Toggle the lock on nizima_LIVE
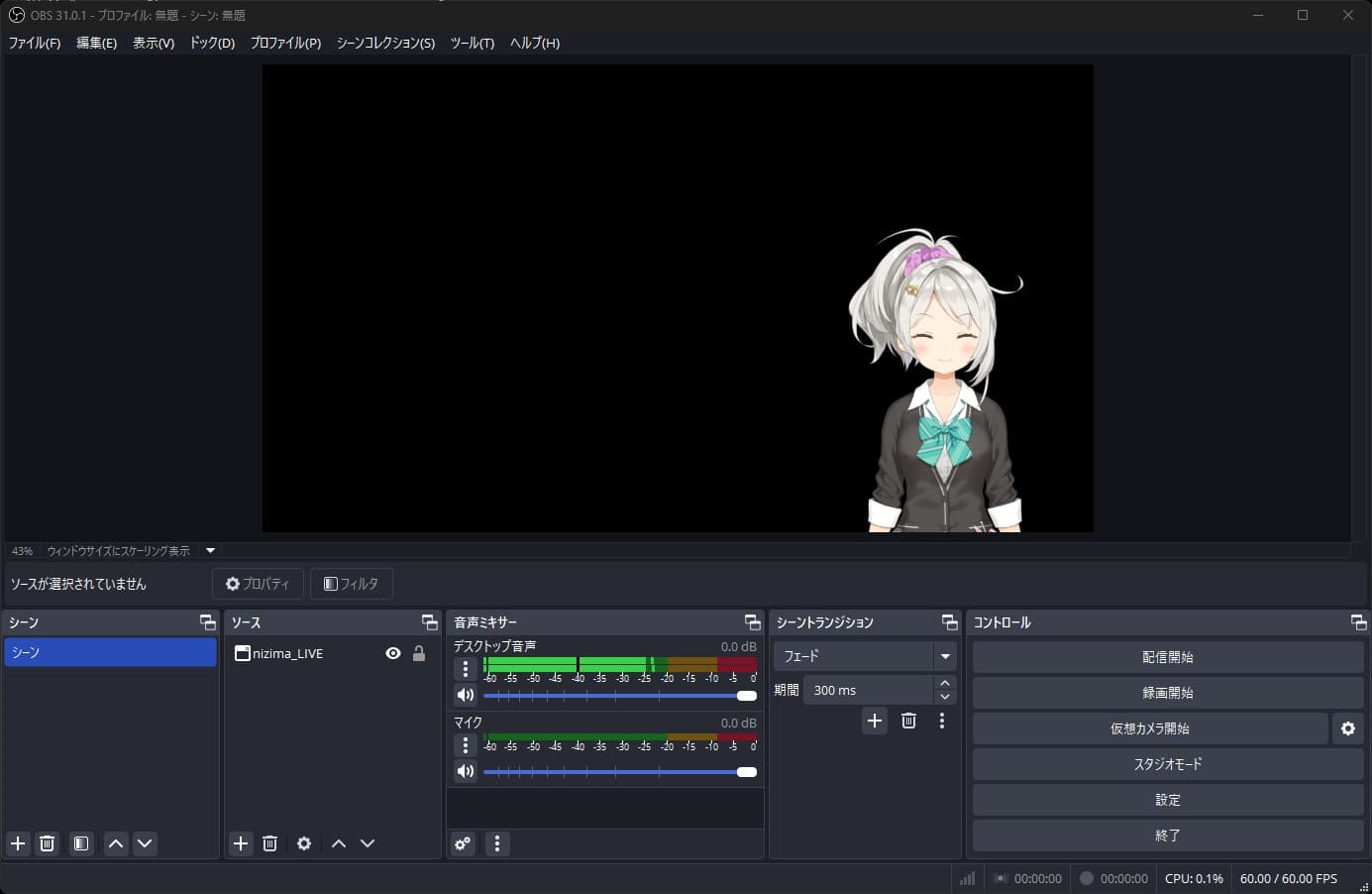 coord(419,653)
